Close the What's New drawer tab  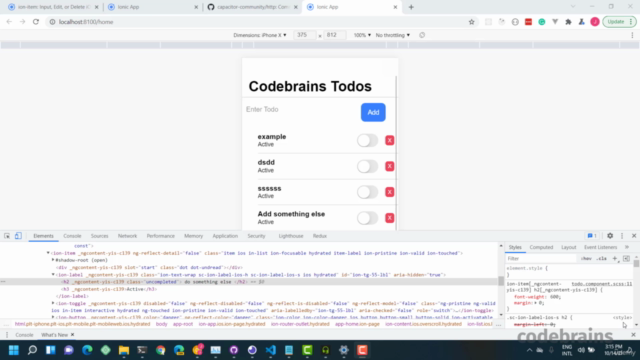click(x=72, y=335)
